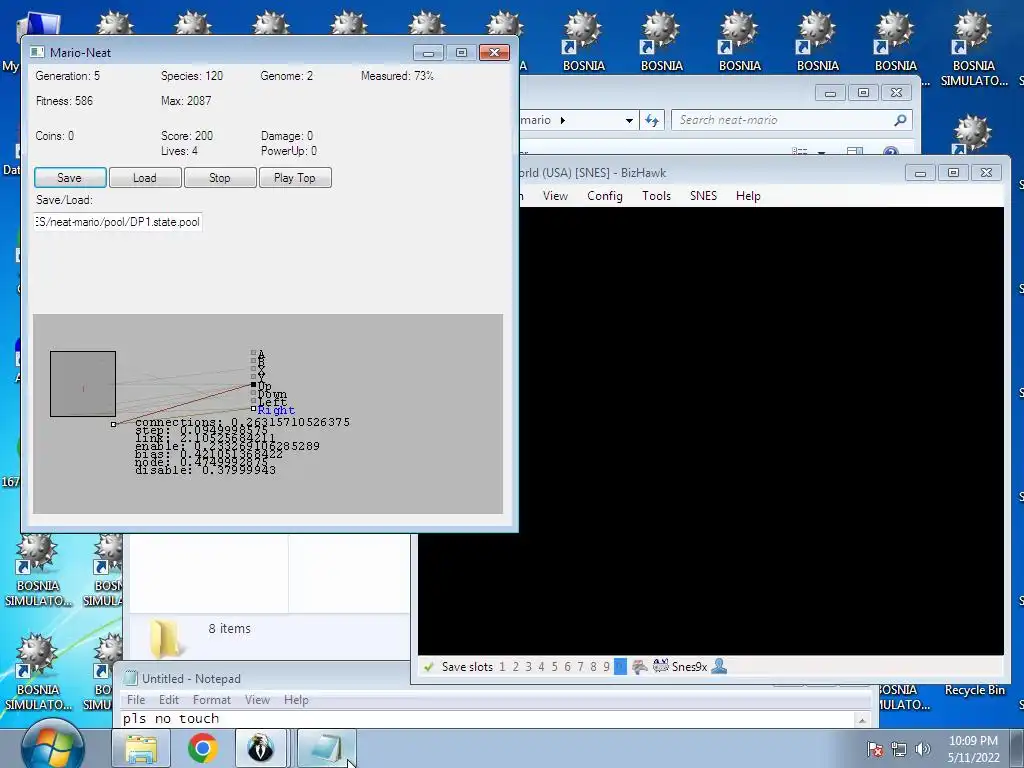This screenshot has width=1024, height=768.
Task: Select BizHawk save slot 3
Action: (528, 667)
